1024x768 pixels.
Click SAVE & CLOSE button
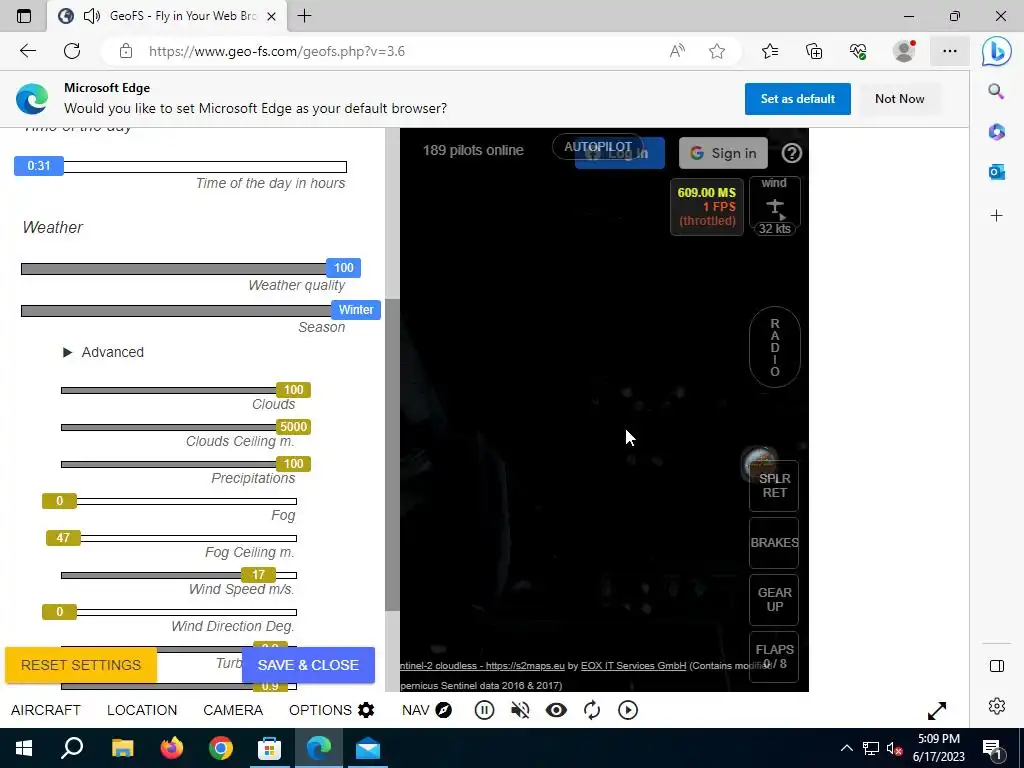[308, 665]
